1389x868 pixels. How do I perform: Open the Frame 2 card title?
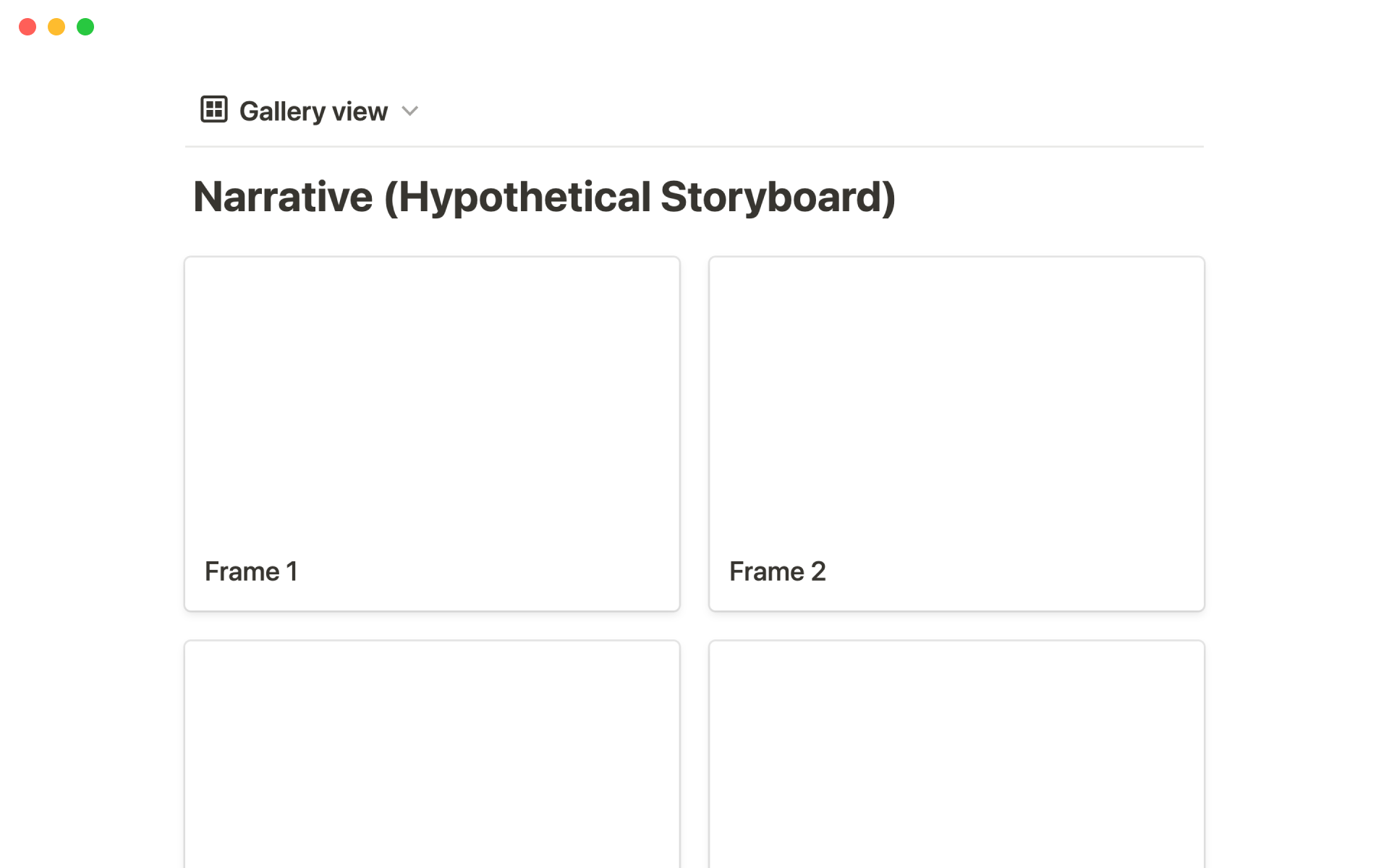777,571
